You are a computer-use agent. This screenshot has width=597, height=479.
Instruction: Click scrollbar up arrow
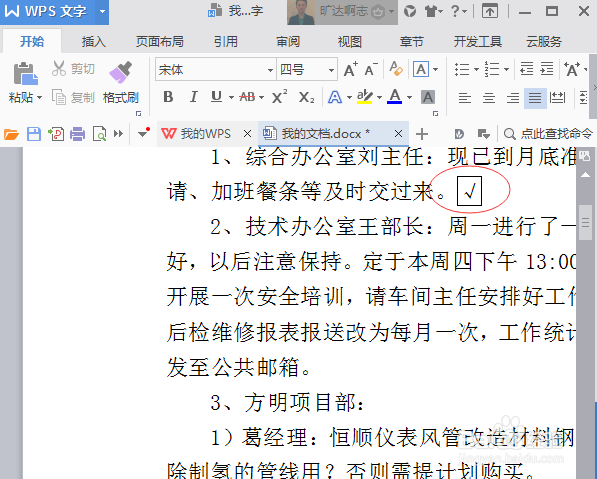tap(585, 175)
